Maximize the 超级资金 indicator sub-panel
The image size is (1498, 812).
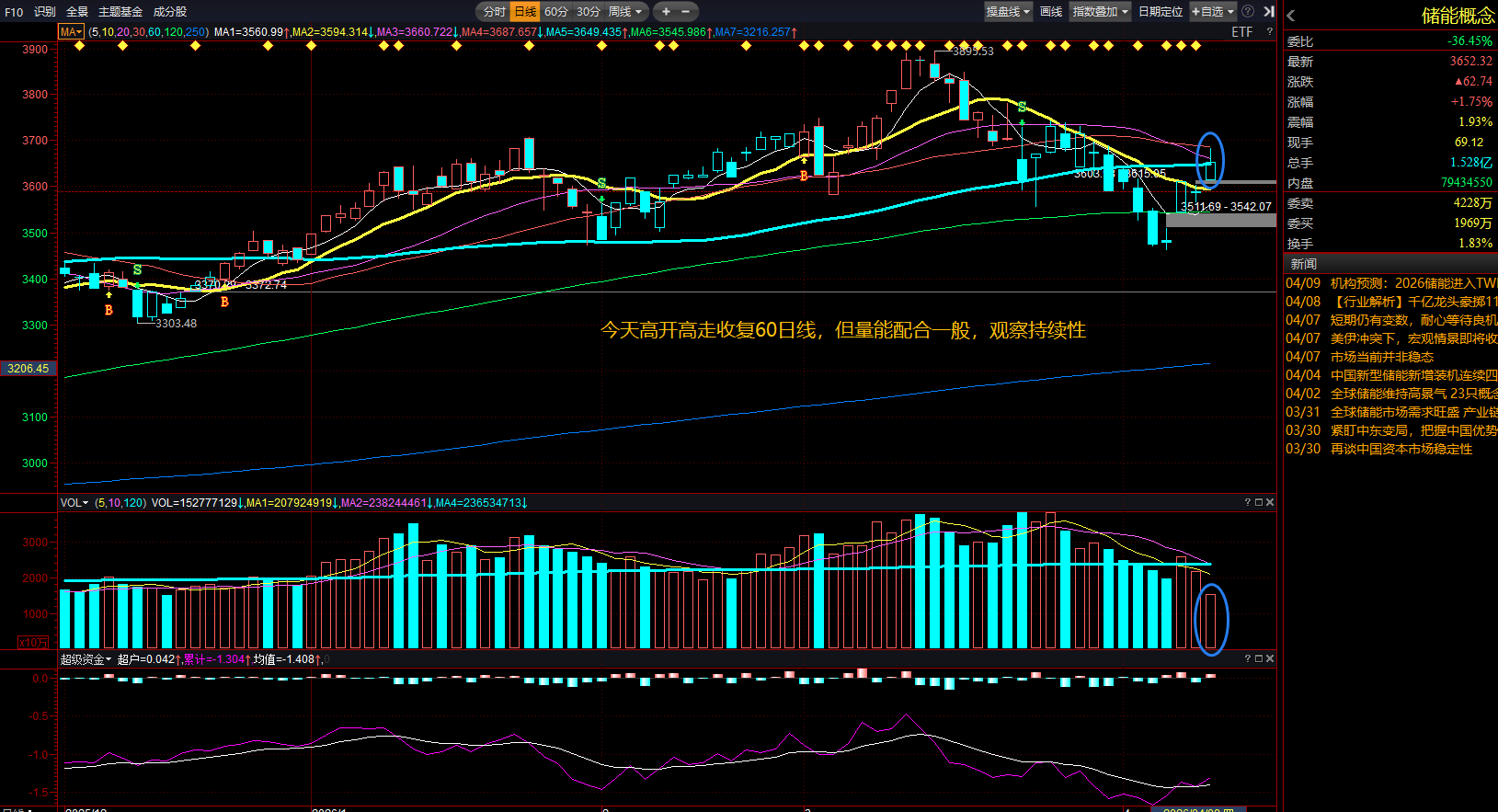click(x=1259, y=659)
